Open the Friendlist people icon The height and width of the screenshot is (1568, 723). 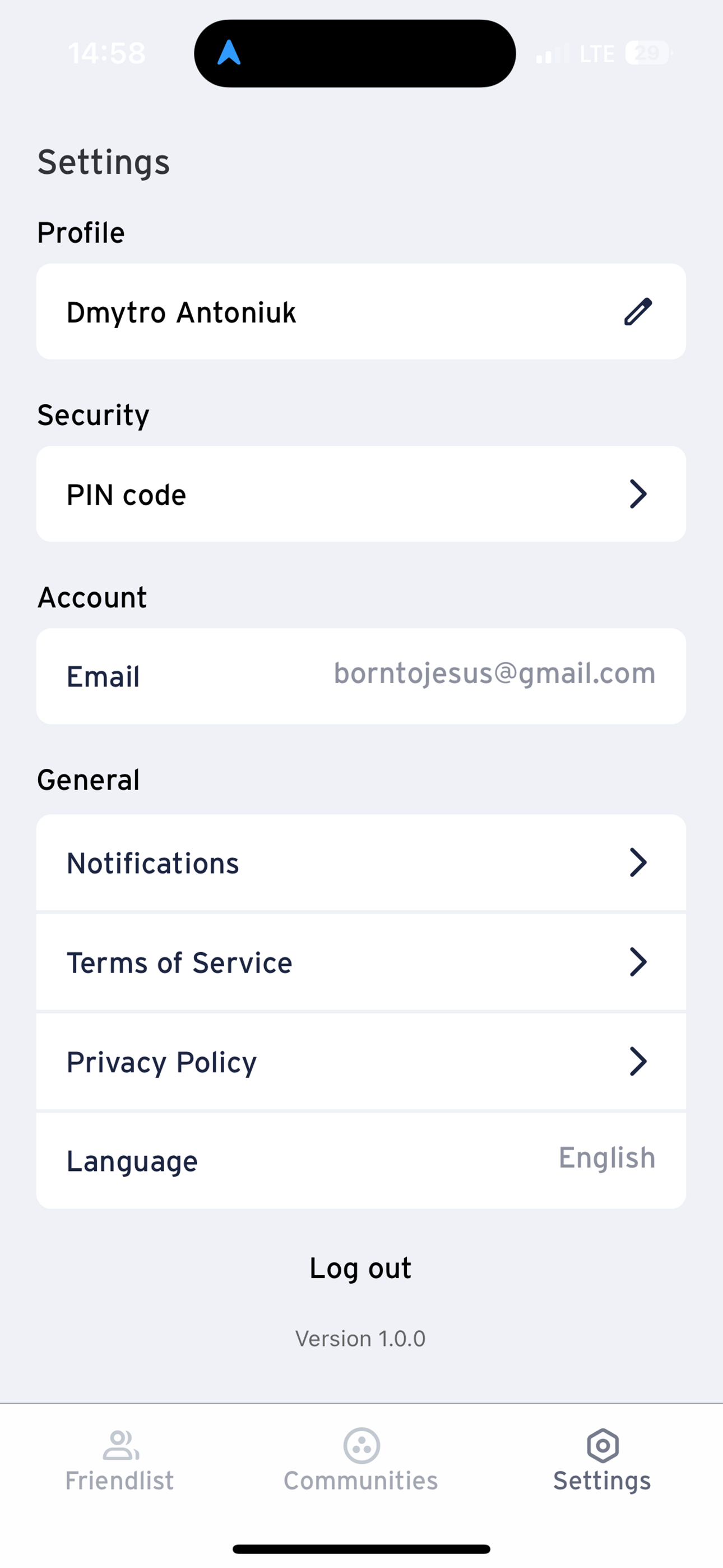click(121, 1445)
